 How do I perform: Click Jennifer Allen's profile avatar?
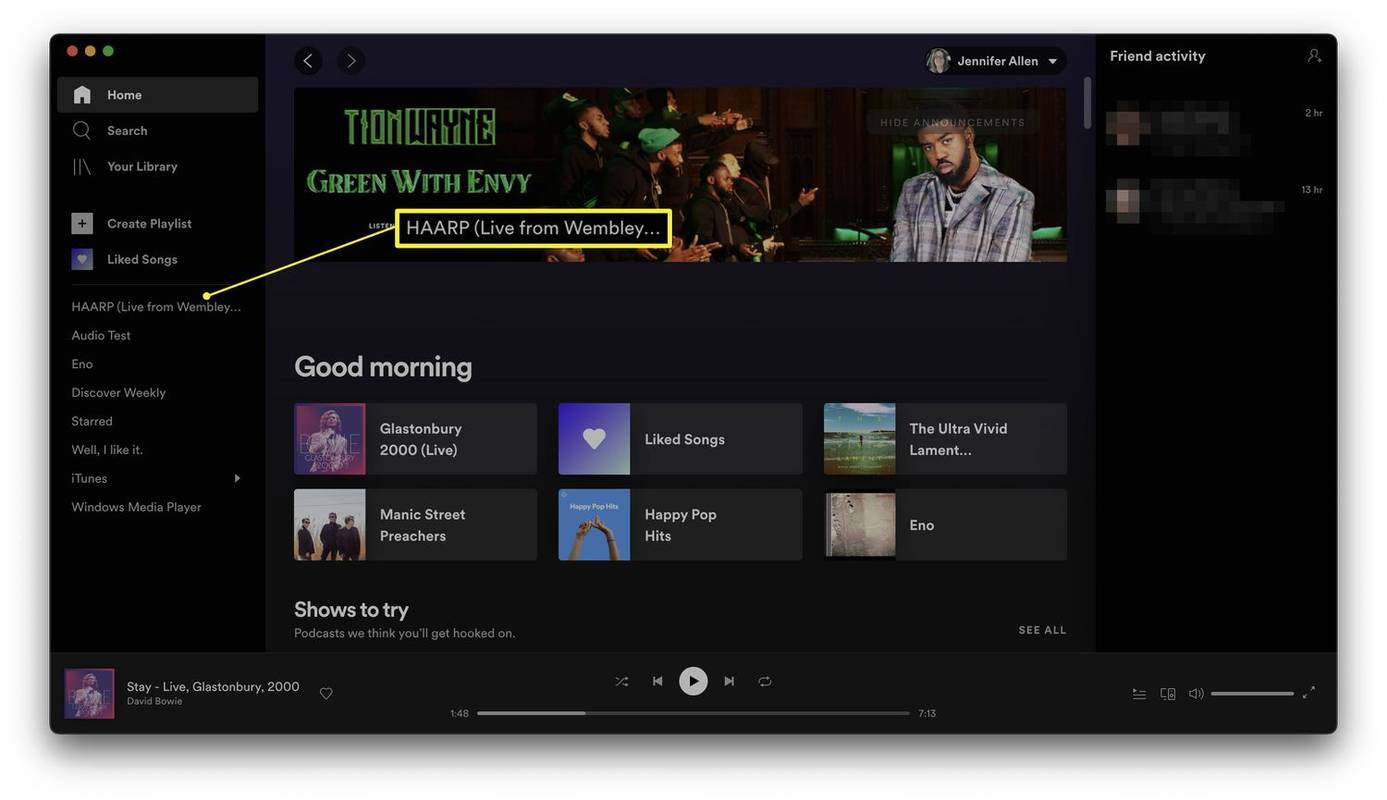(x=938, y=61)
